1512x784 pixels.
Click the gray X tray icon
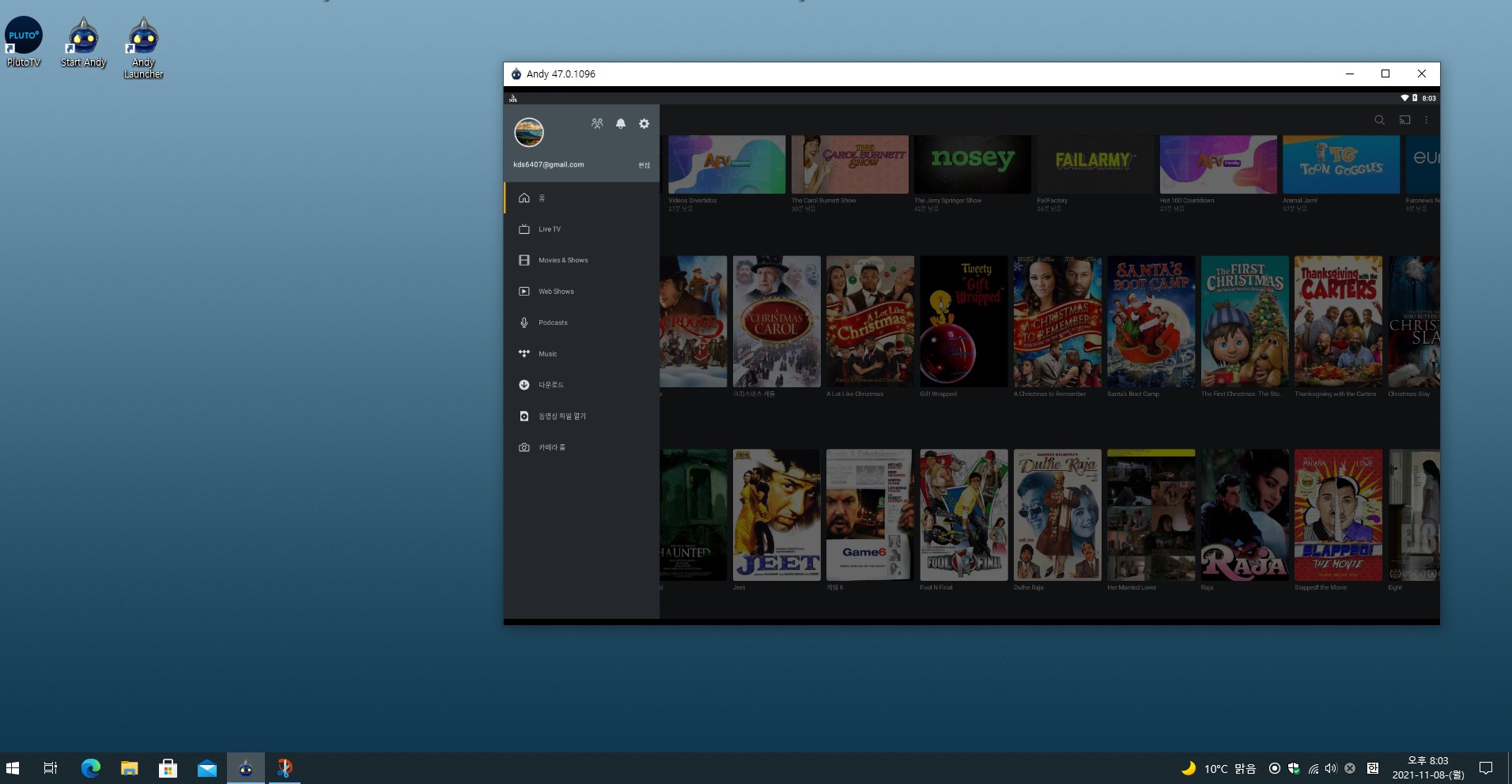pos(1350,768)
